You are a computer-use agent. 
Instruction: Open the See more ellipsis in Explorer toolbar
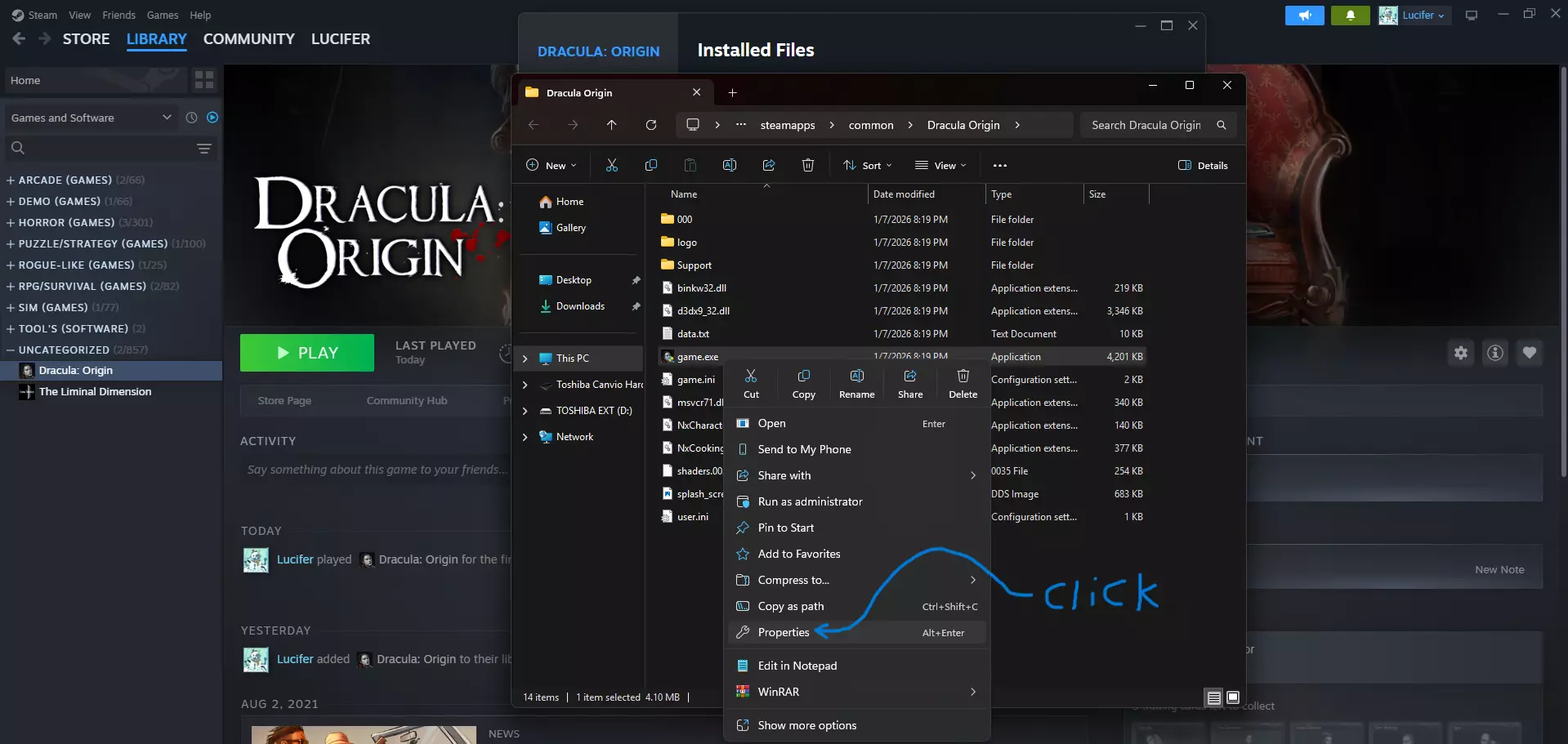(x=1000, y=165)
